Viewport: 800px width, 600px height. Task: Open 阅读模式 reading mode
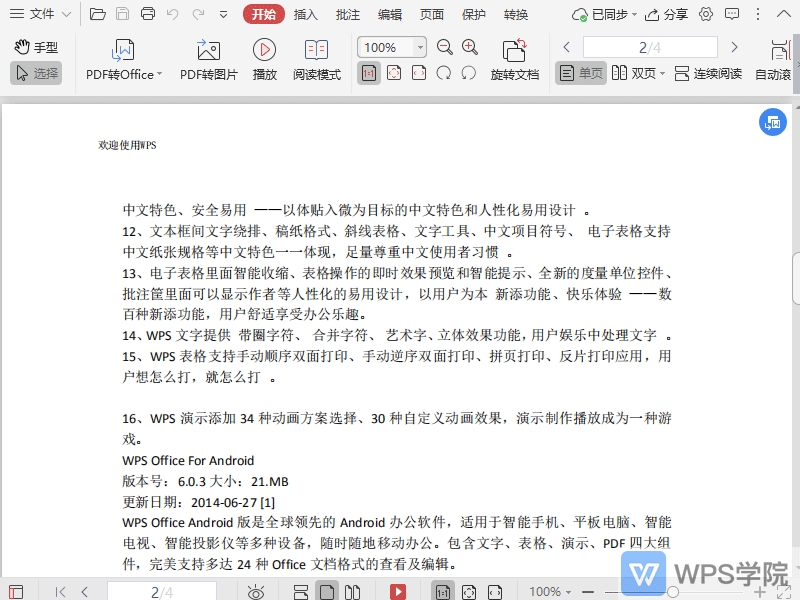pyautogui.click(x=316, y=50)
